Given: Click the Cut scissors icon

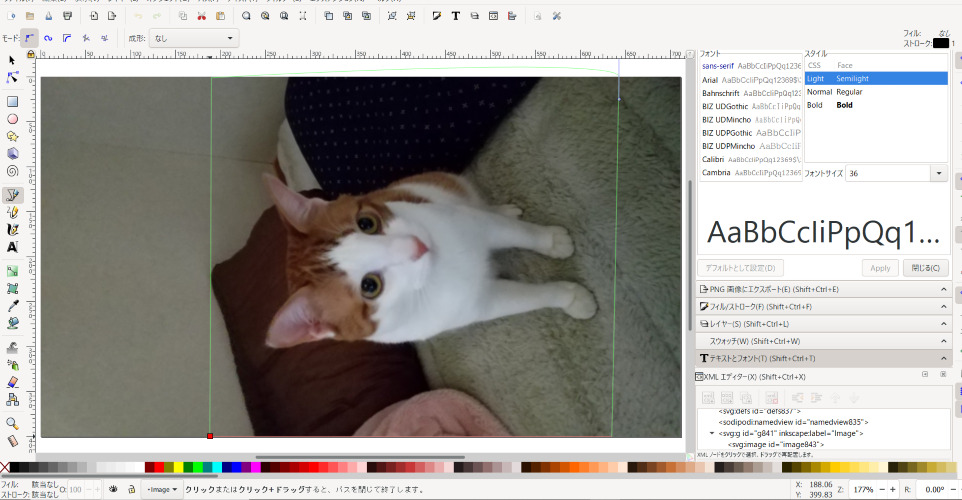Looking at the screenshot, I should tap(201, 16).
